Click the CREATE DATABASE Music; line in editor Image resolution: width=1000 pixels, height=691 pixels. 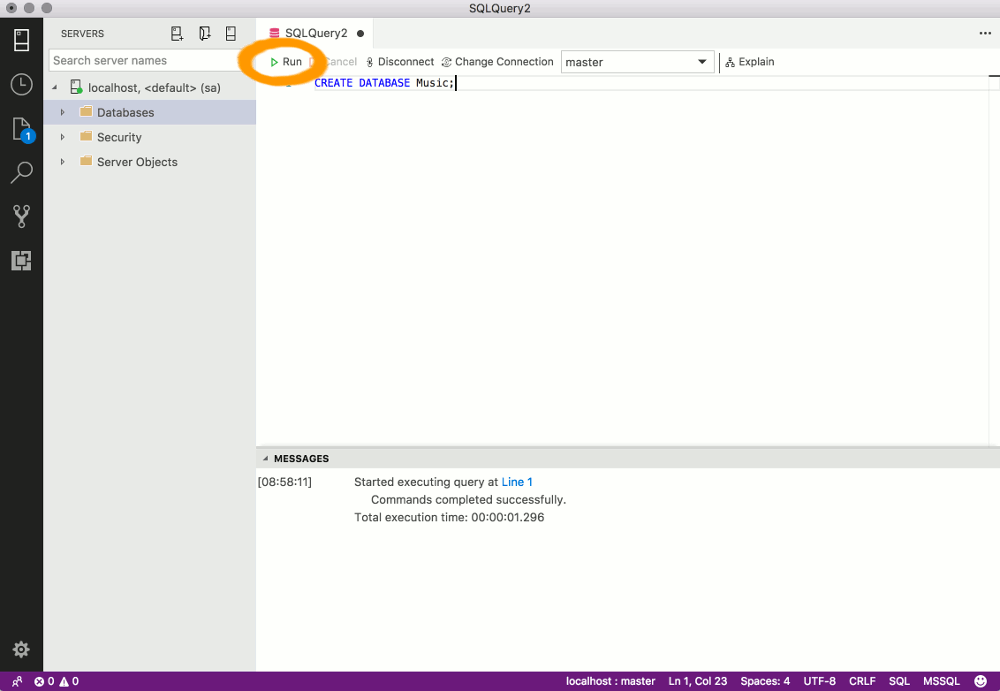click(384, 83)
